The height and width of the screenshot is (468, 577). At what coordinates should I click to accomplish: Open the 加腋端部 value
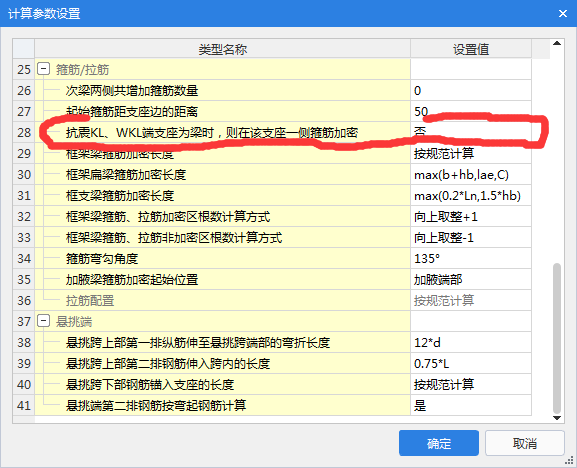point(471,279)
